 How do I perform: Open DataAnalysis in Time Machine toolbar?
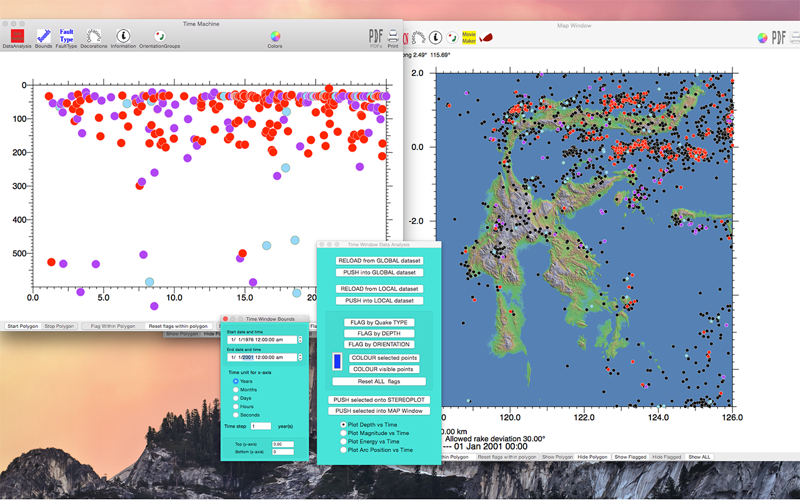17,36
